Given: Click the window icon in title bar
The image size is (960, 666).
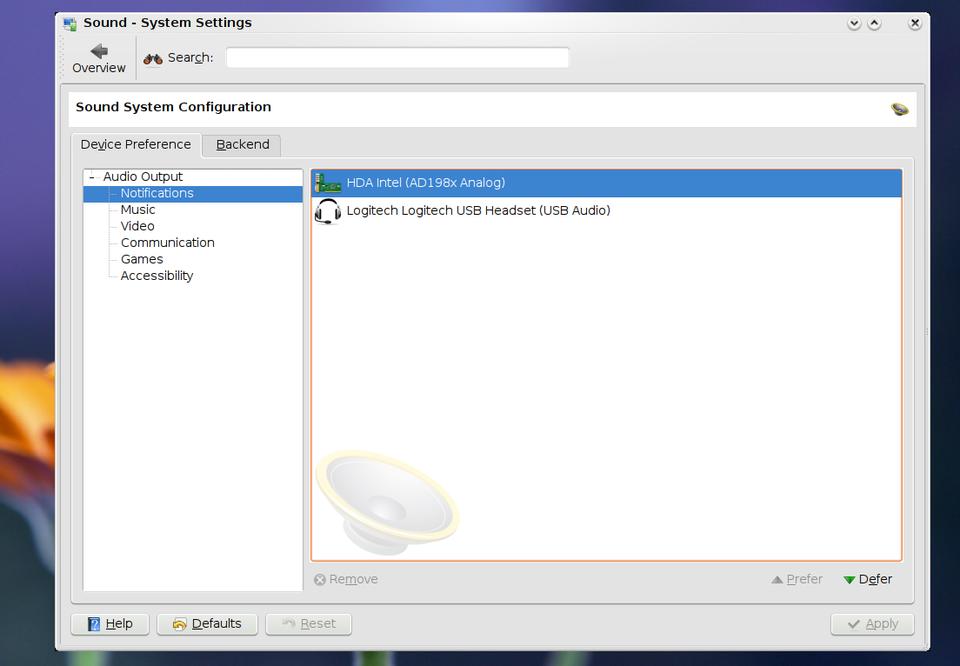Looking at the screenshot, I should tap(70, 23).
